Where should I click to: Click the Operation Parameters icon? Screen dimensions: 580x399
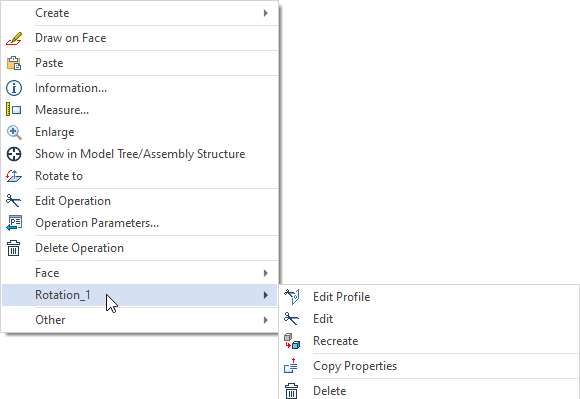[14, 223]
